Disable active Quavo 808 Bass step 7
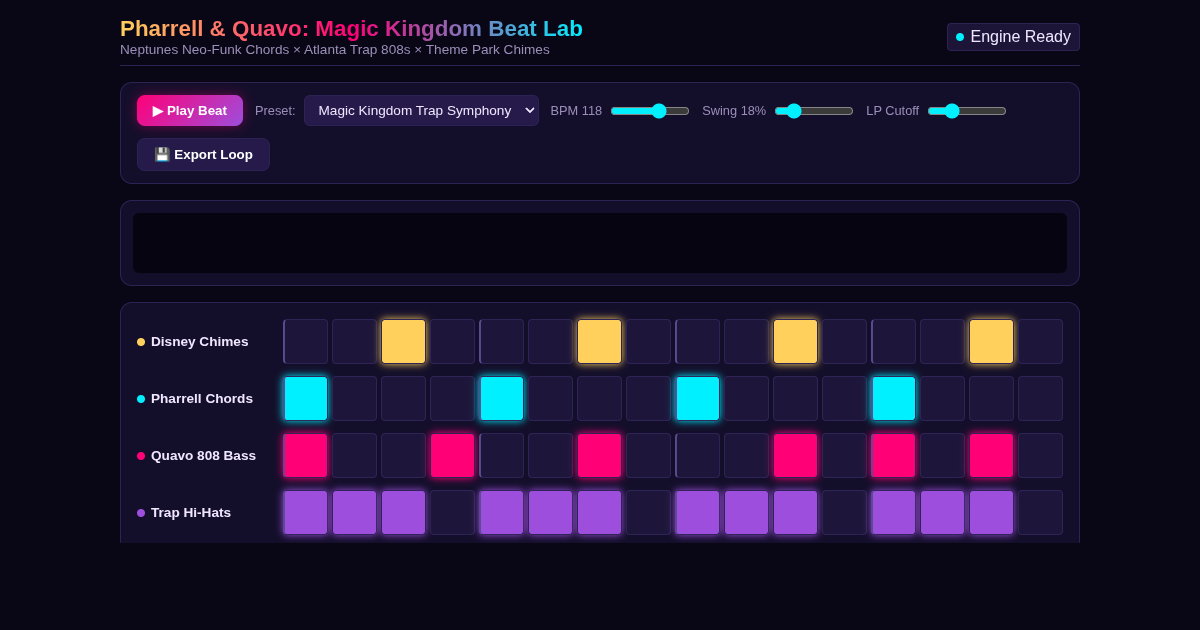This screenshot has height=630, width=1200. click(600, 456)
